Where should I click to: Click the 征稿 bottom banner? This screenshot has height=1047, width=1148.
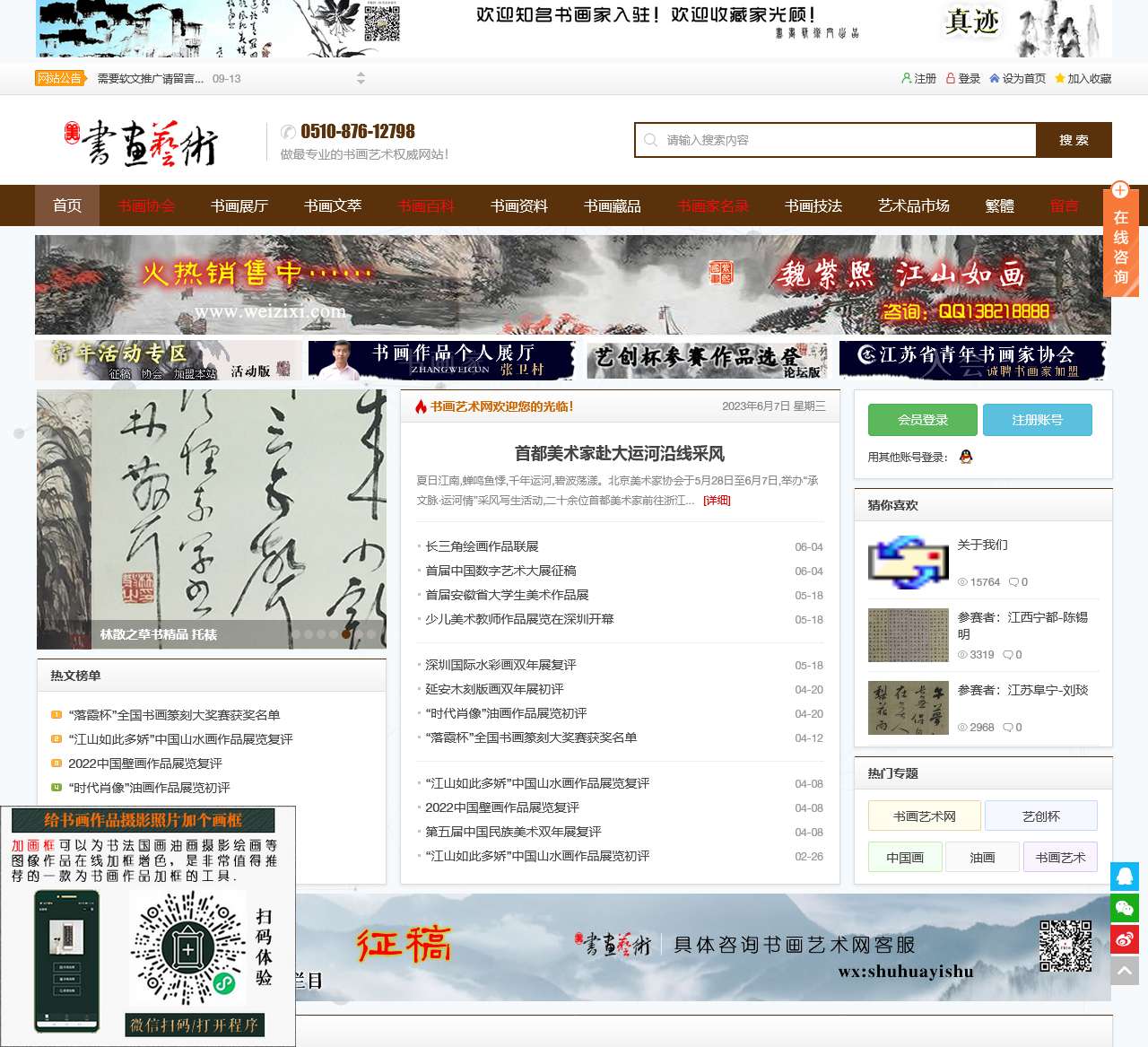point(703,947)
